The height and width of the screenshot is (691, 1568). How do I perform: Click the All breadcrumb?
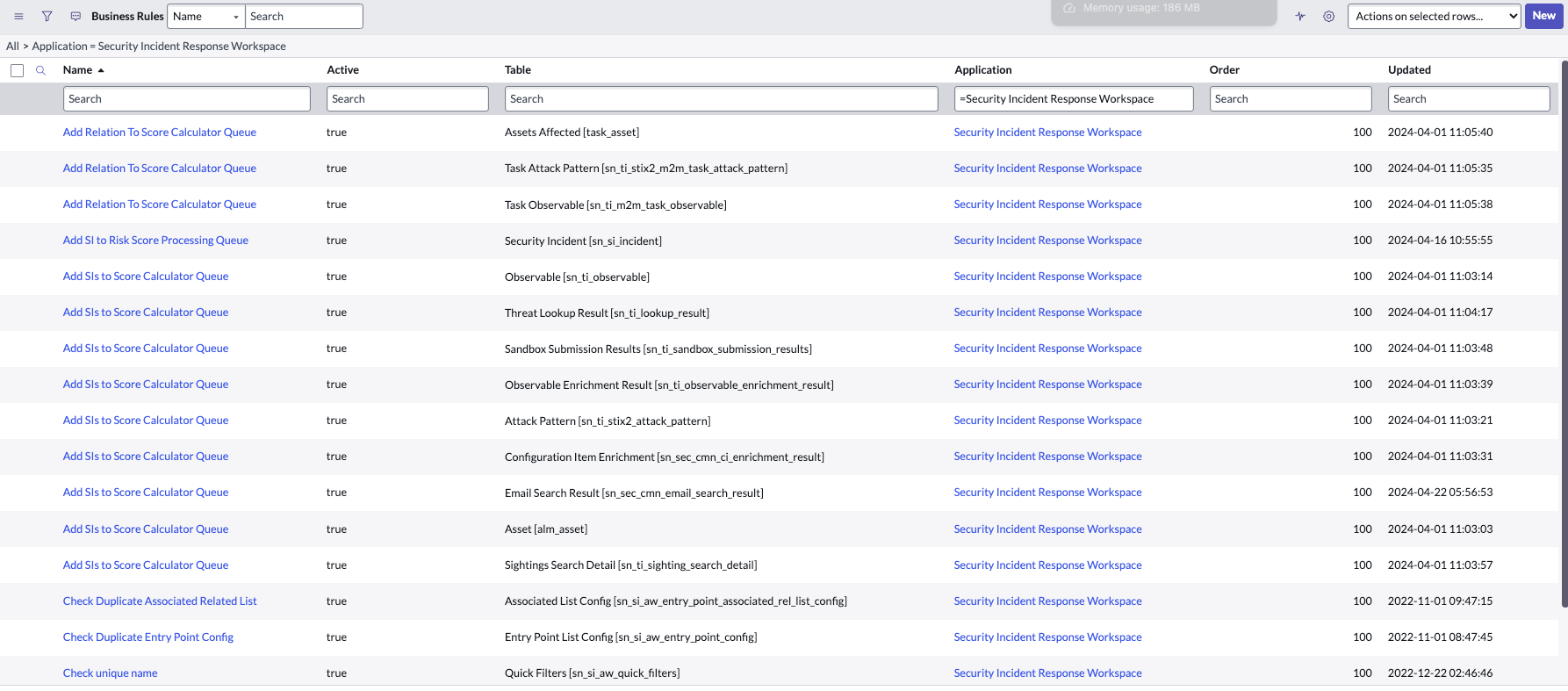pyautogui.click(x=12, y=47)
